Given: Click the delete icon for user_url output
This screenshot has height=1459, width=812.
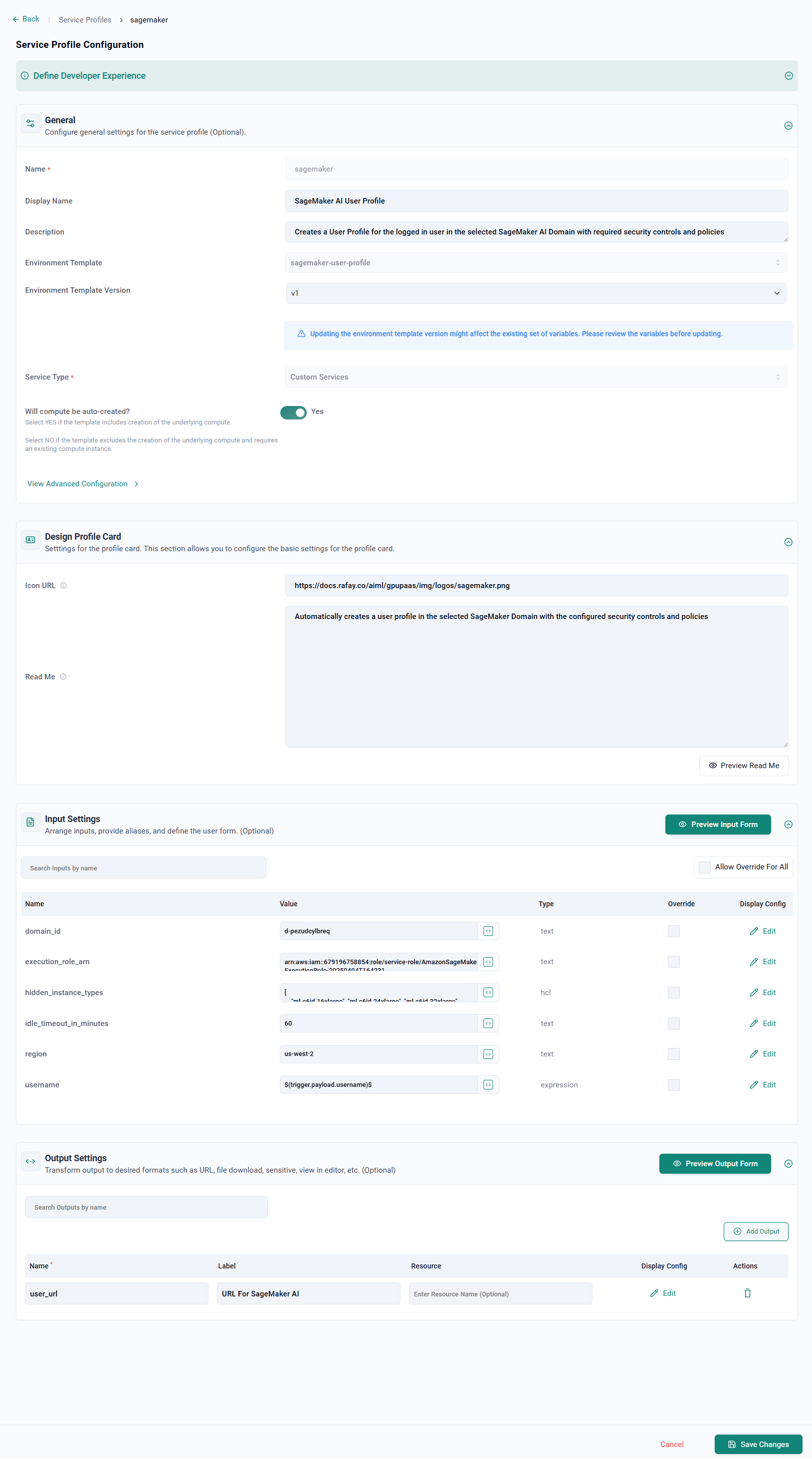Looking at the screenshot, I should [747, 1293].
